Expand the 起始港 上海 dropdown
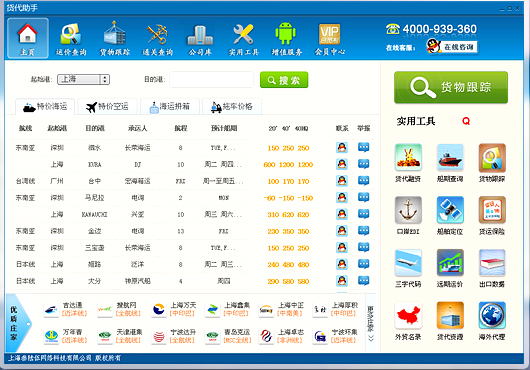This screenshot has width=530, height=370. tap(104, 79)
